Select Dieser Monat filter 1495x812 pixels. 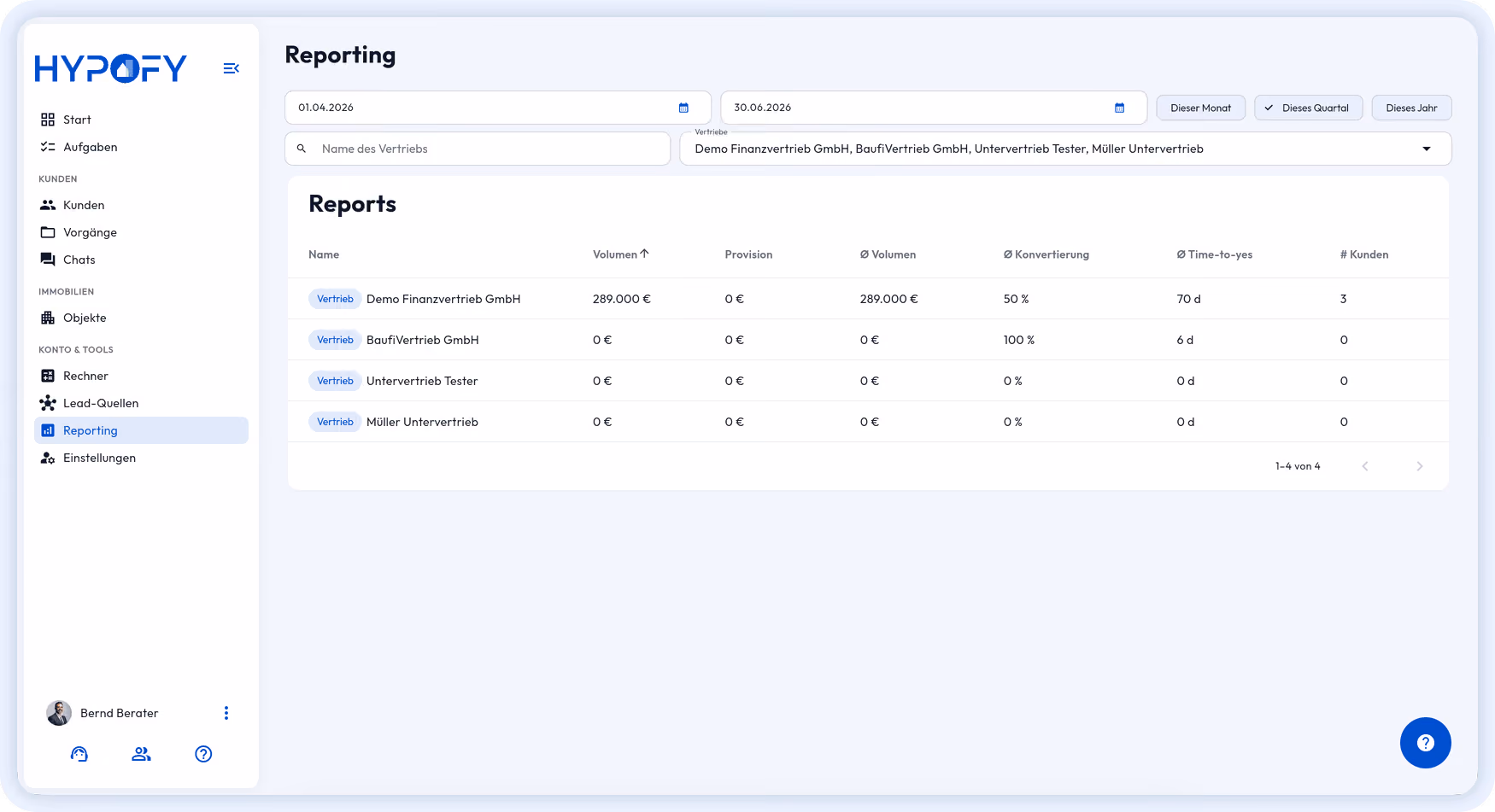click(x=1200, y=108)
